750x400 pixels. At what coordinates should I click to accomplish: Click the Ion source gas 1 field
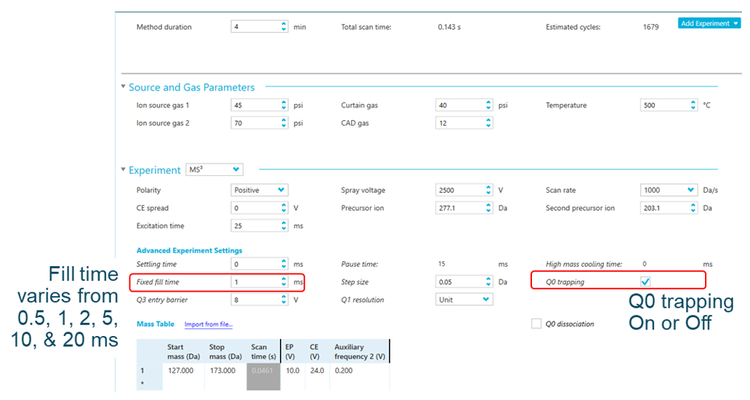click(253, 105)
